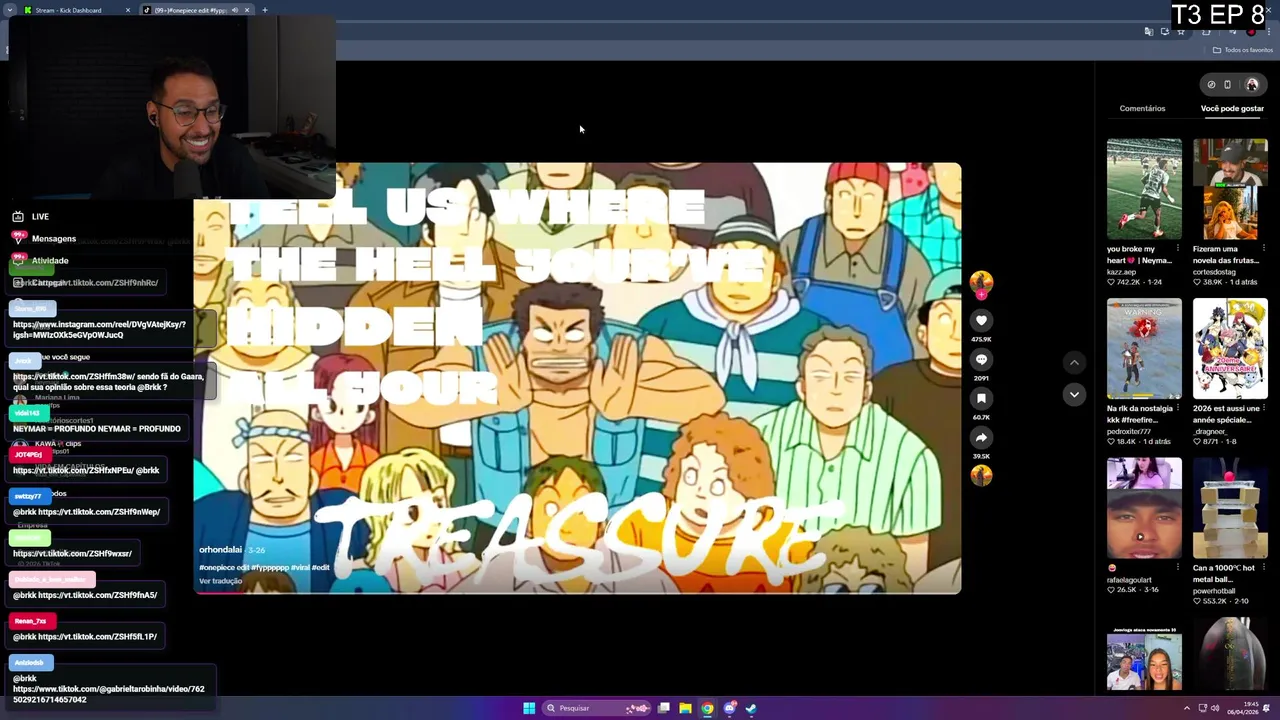
Task: Open Google Chrome from the taskbar
Action: pos(707,708)
